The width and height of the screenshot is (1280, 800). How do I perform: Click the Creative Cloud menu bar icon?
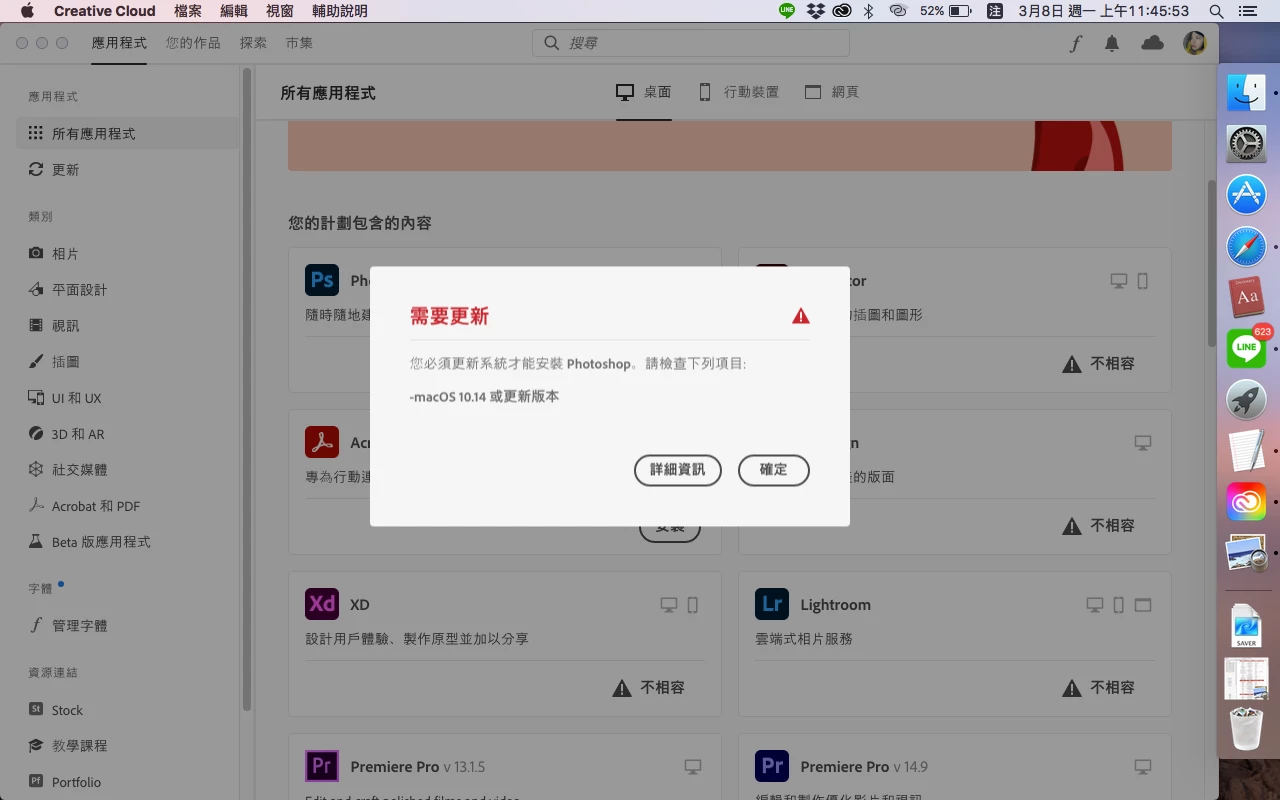842,11
